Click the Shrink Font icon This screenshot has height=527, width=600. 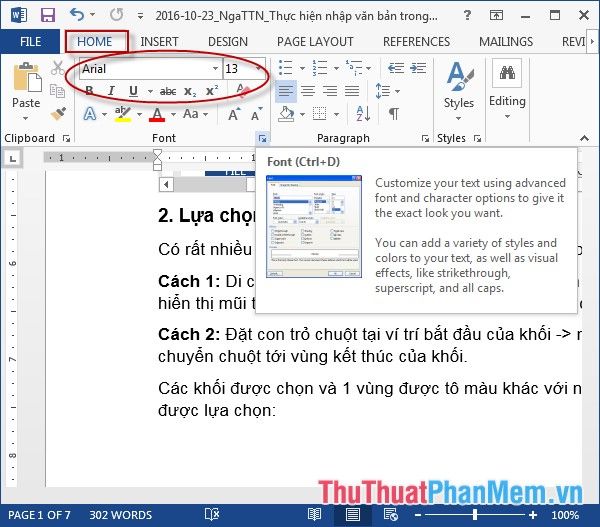click(x=256, y=114)
